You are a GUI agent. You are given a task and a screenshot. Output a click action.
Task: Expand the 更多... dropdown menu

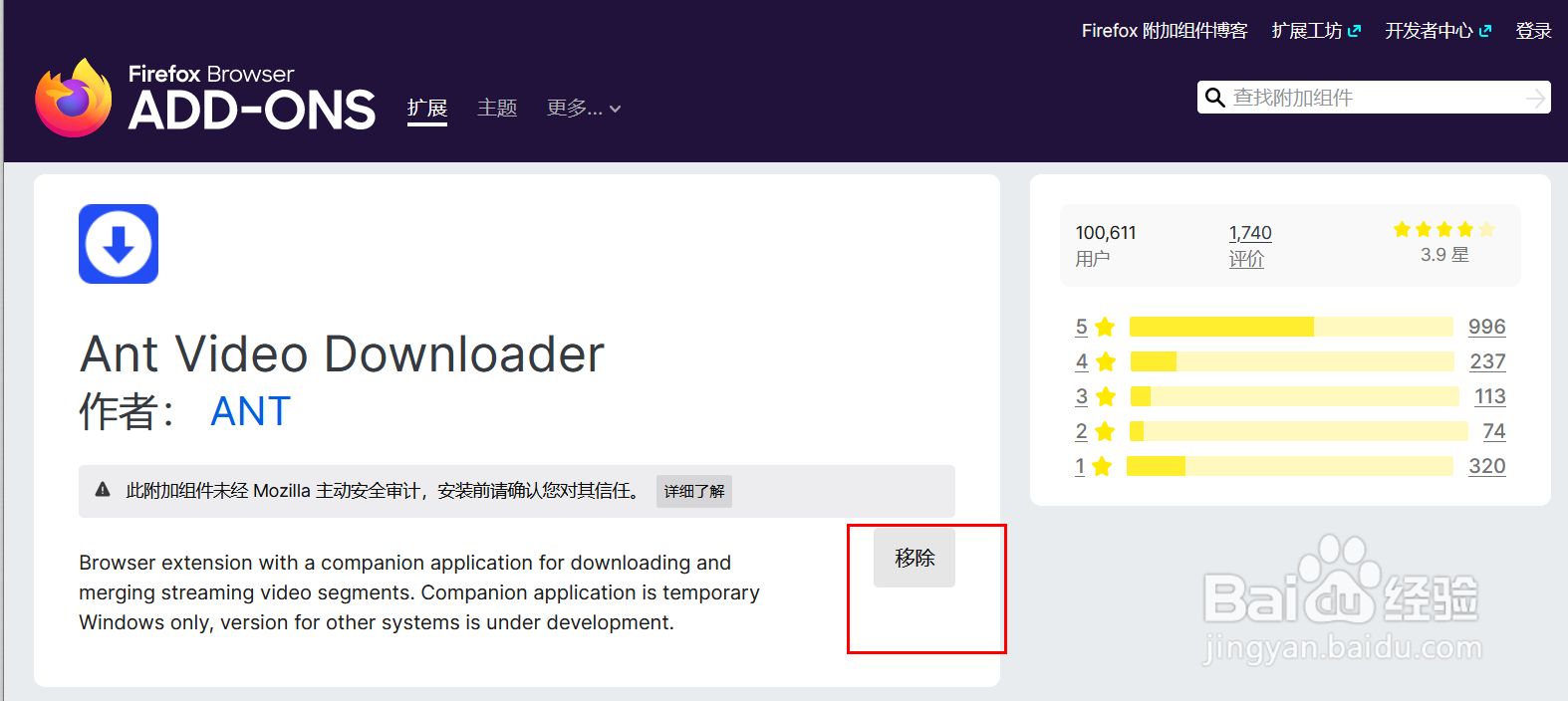pos(584,108)
